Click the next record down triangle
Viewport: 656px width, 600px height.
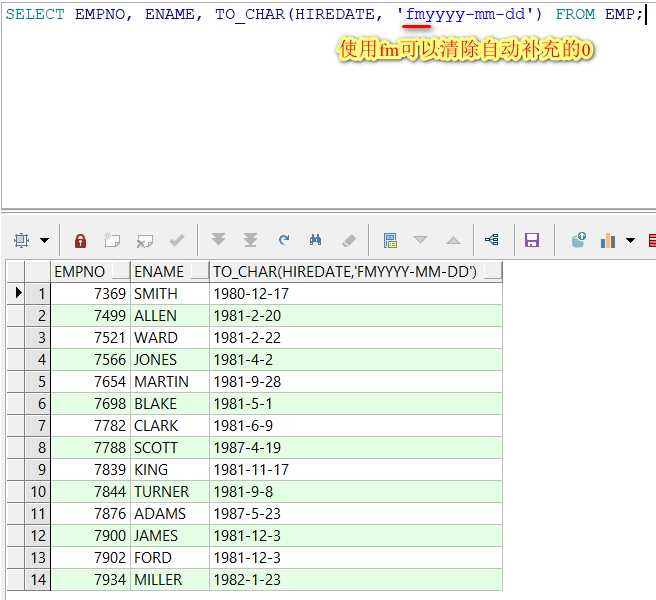click(x=420, y=240)
